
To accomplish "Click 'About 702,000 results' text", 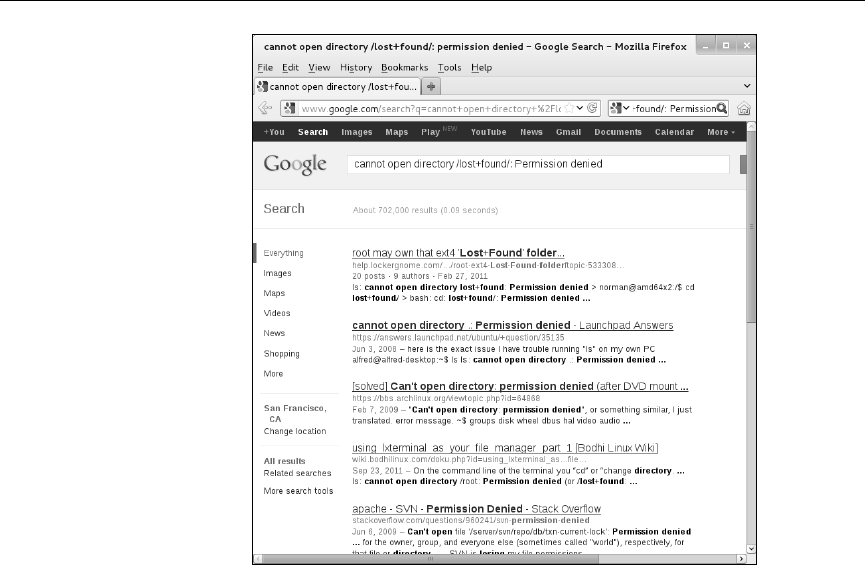I will (425, 210).
